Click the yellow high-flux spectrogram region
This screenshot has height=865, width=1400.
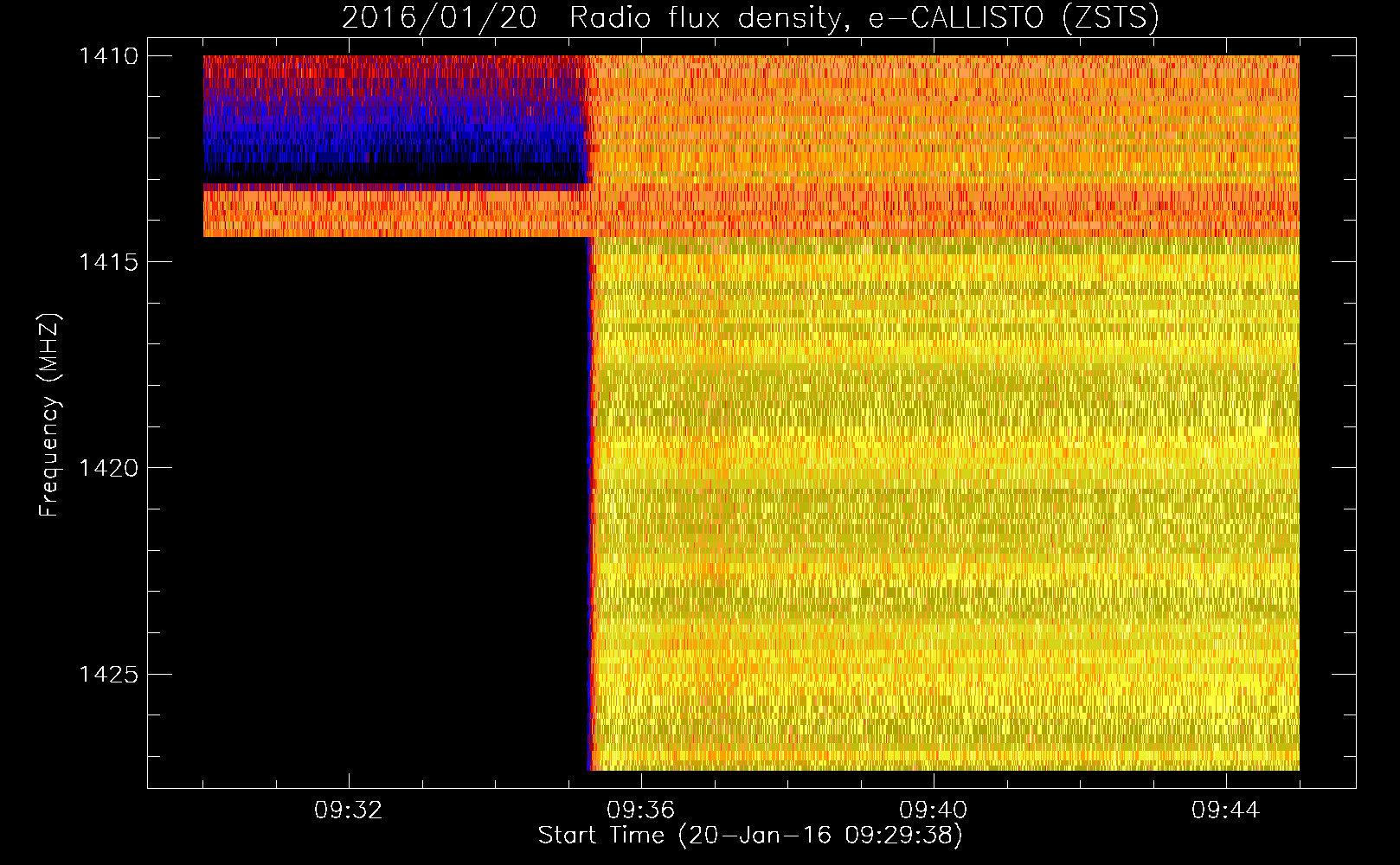(945, 503)
